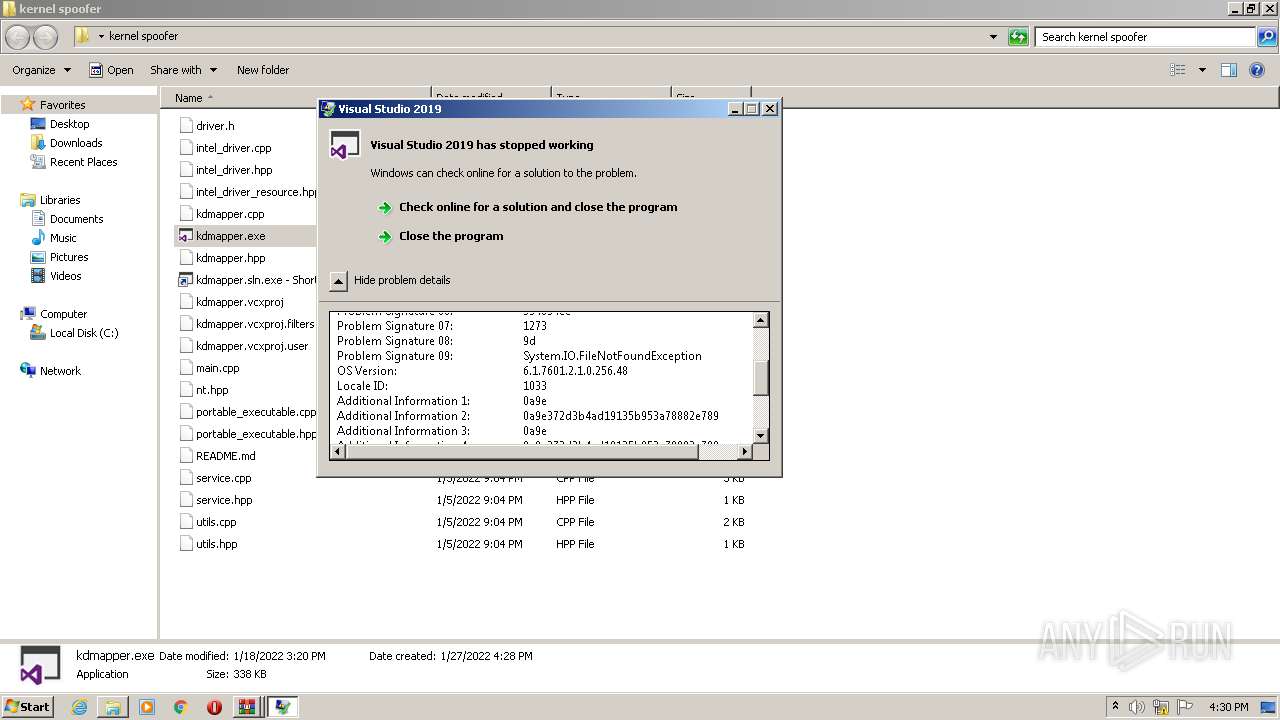Toggle the preview pane
This screenshot has height=720, width=1280.
(x=1229, y=70)
